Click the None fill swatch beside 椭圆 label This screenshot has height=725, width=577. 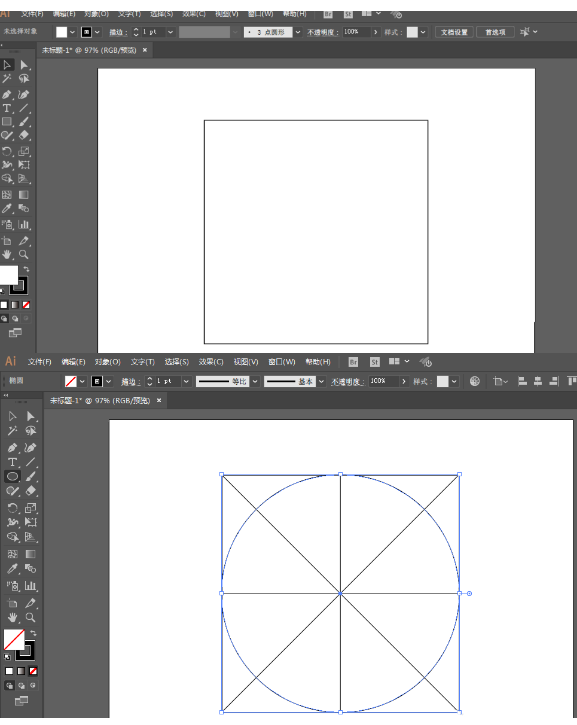tap(71, 381)
